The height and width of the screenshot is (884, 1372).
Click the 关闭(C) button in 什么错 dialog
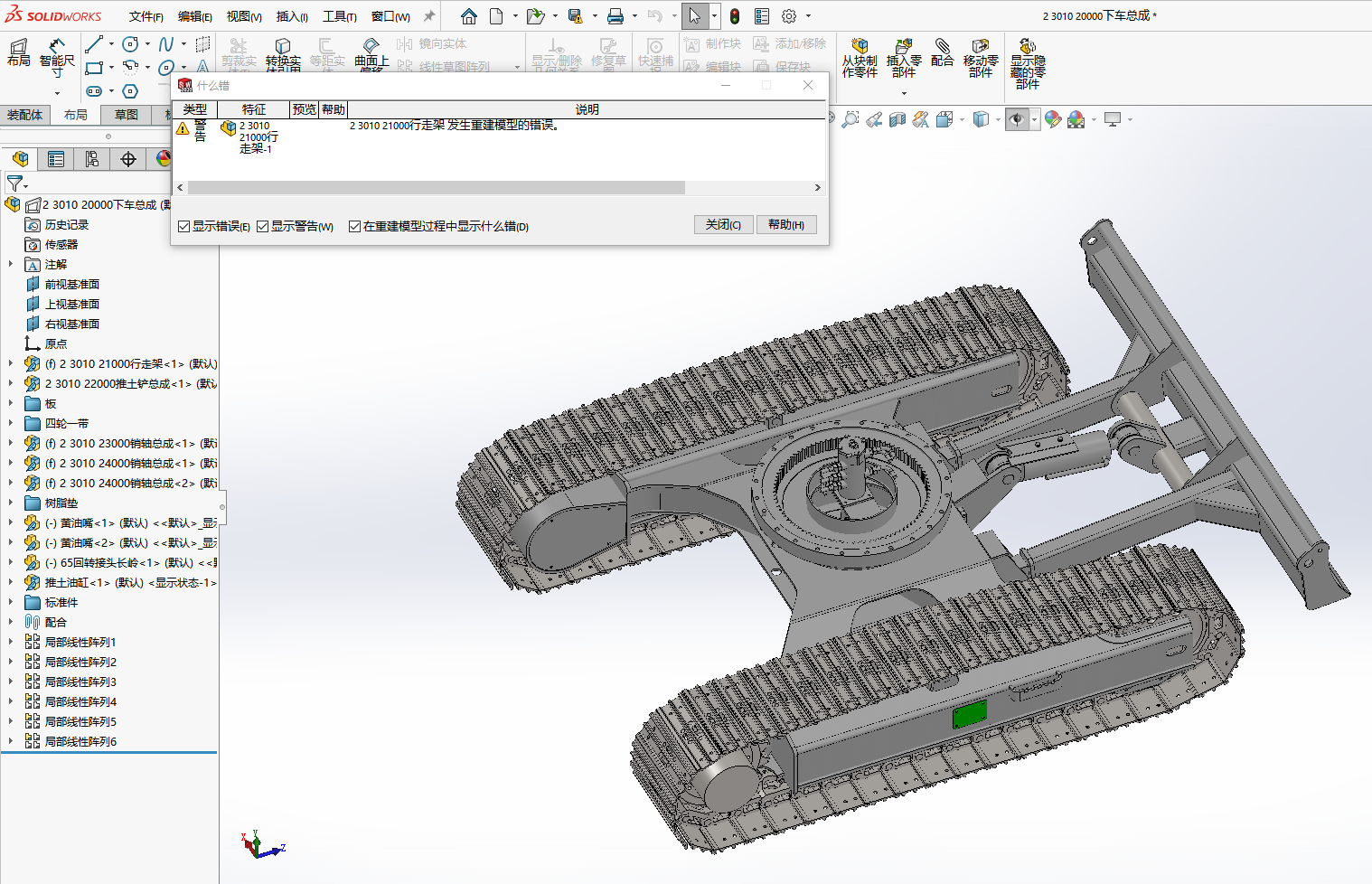tap(723, 224)
